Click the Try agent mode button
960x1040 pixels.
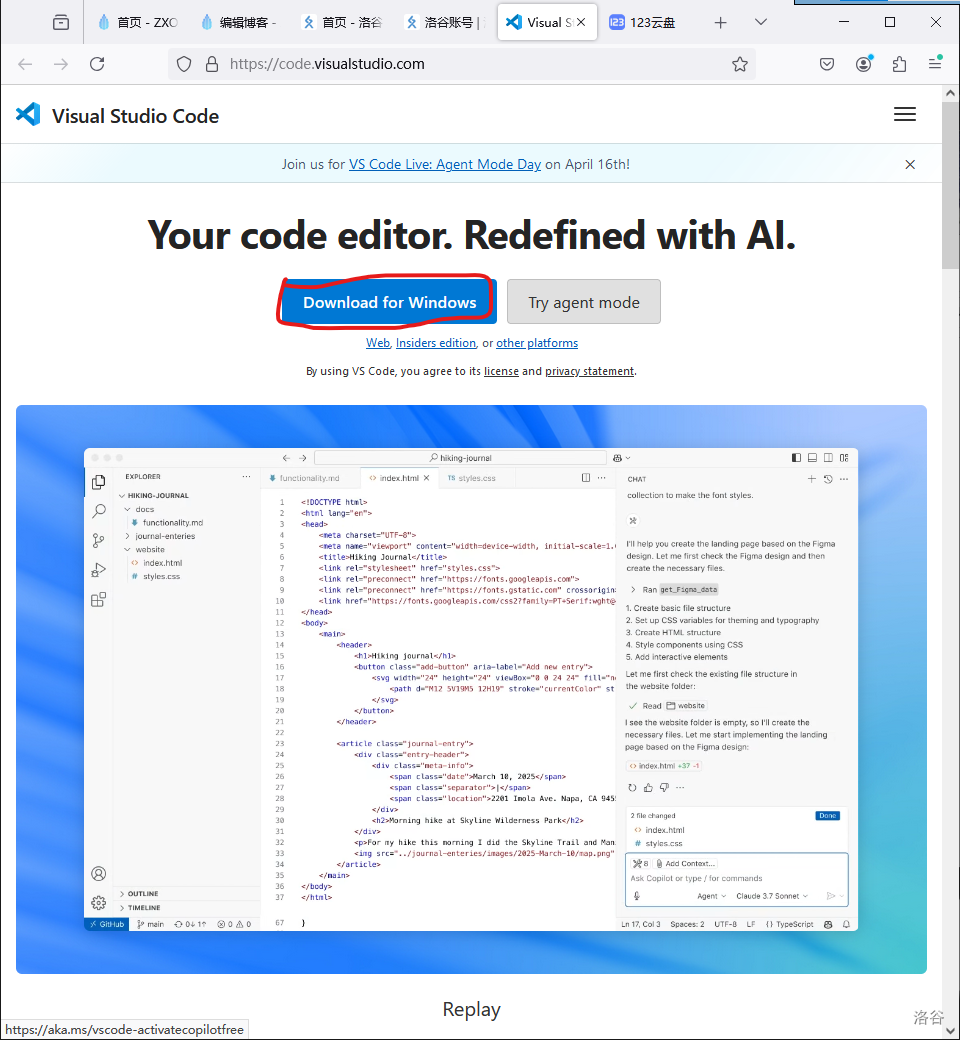583,302
